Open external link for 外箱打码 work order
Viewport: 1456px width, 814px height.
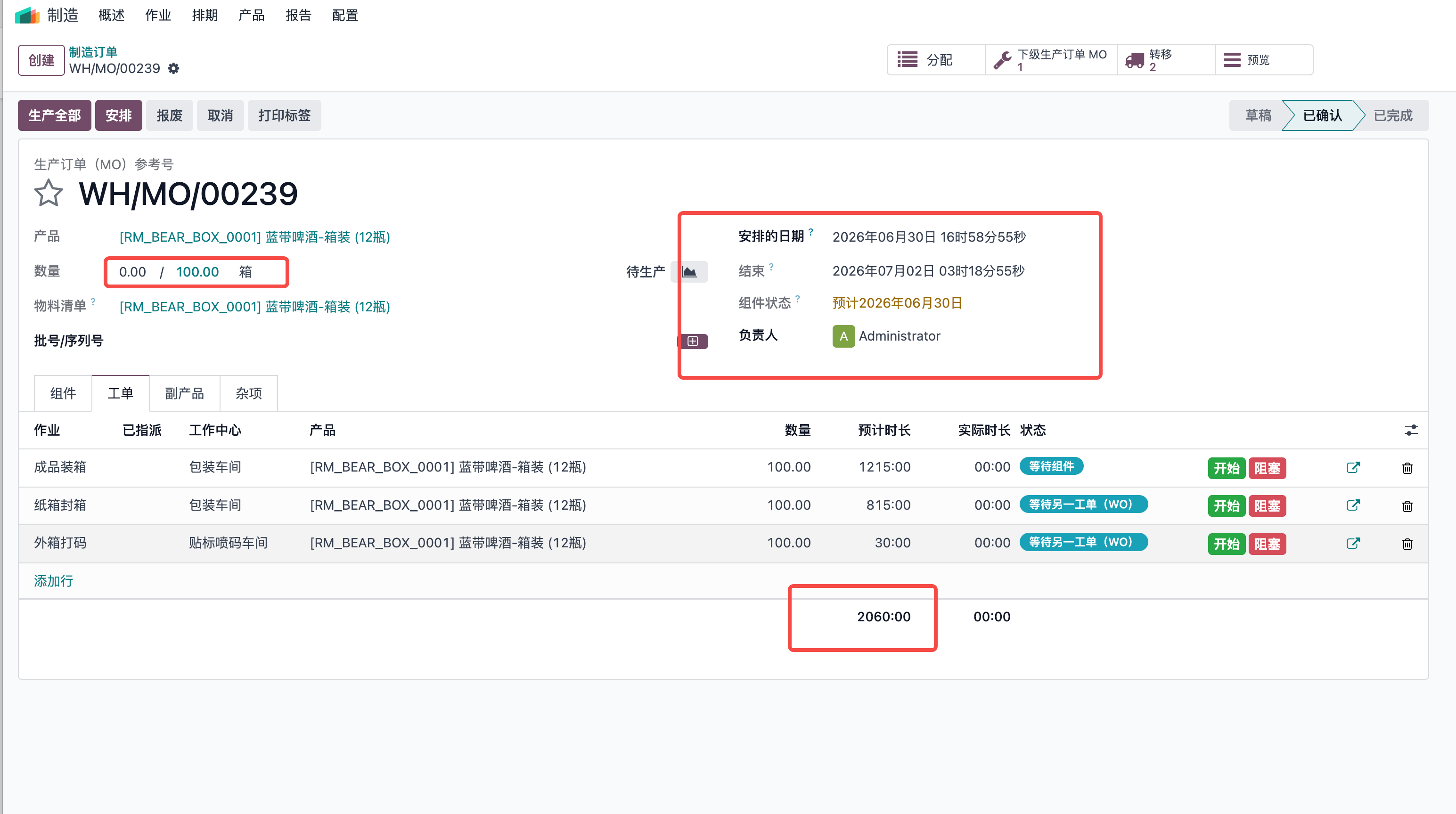pos(1352,544)
